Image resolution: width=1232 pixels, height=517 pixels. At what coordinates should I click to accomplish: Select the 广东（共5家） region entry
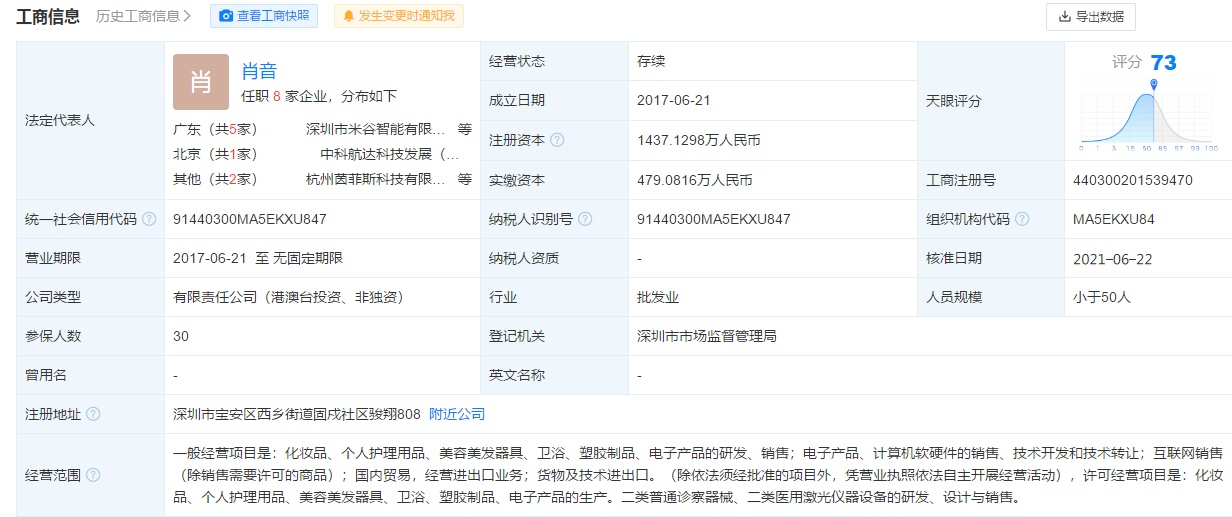pos(215,129)
